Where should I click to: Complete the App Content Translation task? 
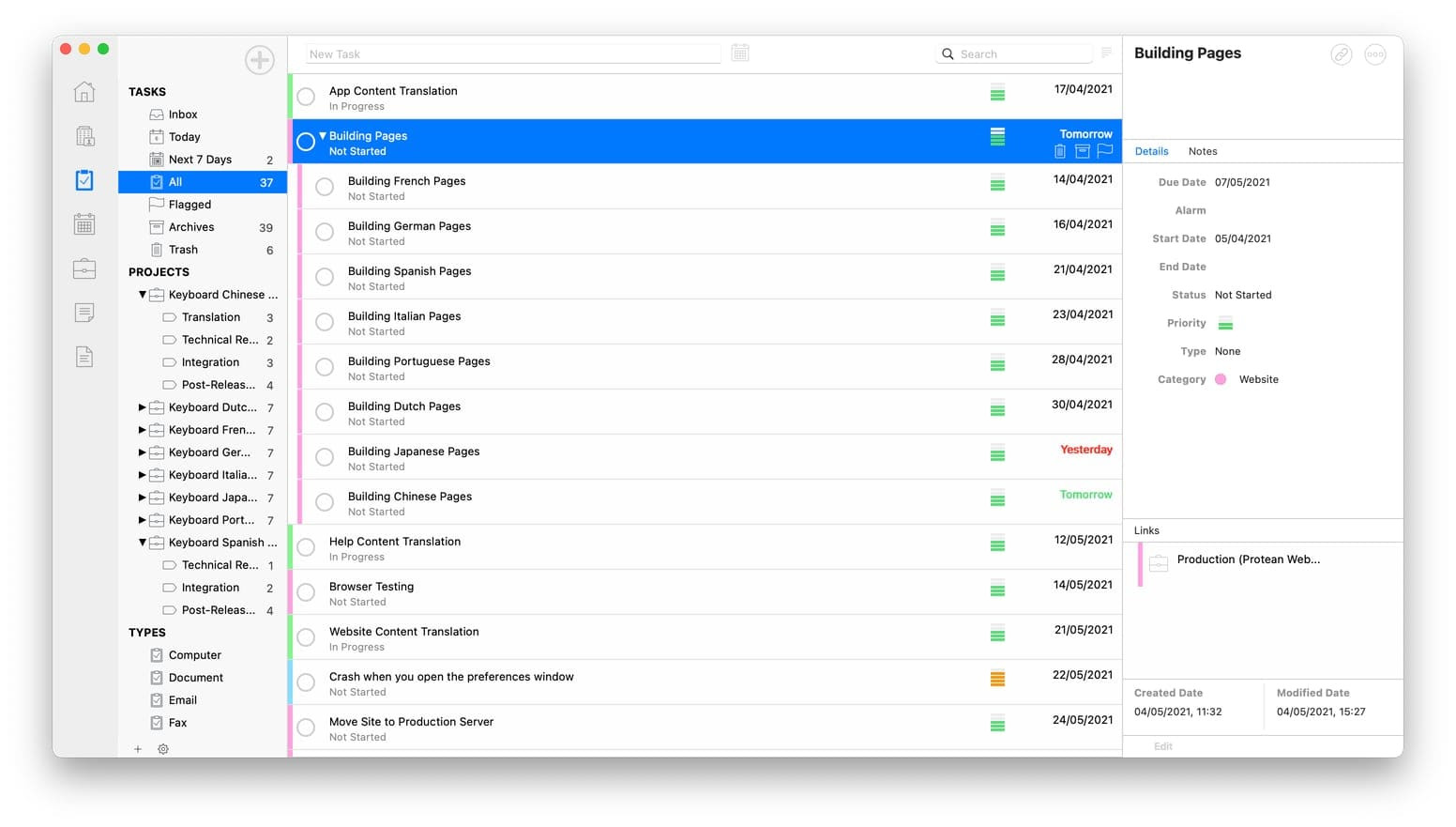click(x=306, y=97)
